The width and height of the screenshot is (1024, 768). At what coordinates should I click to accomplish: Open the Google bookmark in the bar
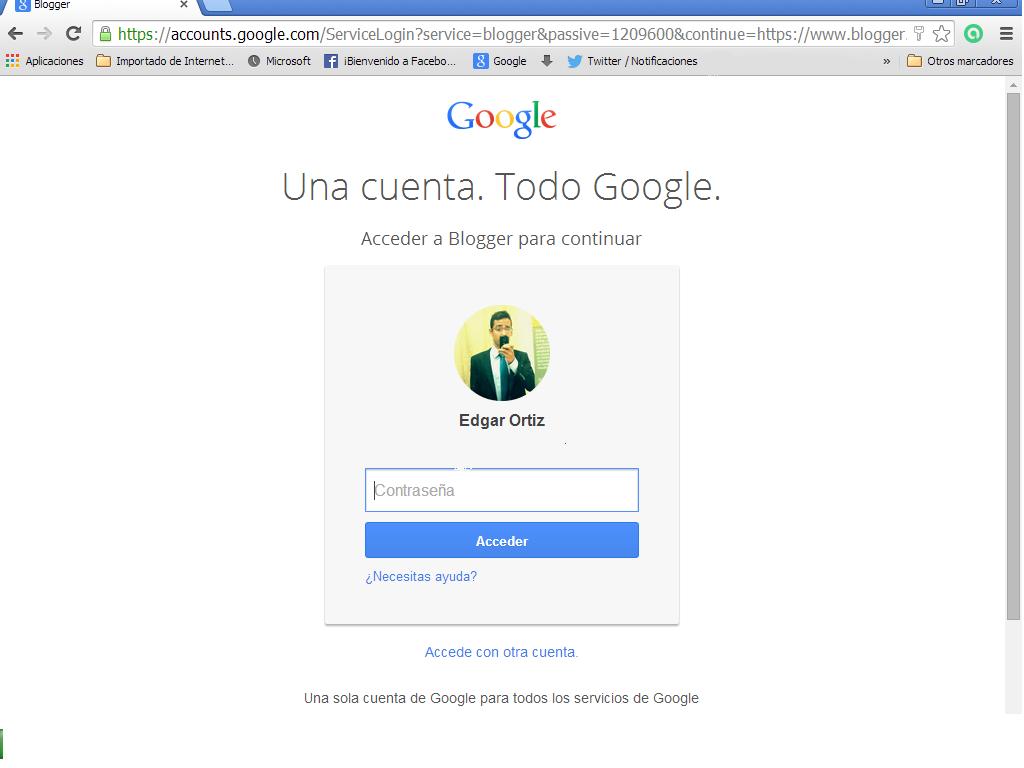[x=500, y=61]
